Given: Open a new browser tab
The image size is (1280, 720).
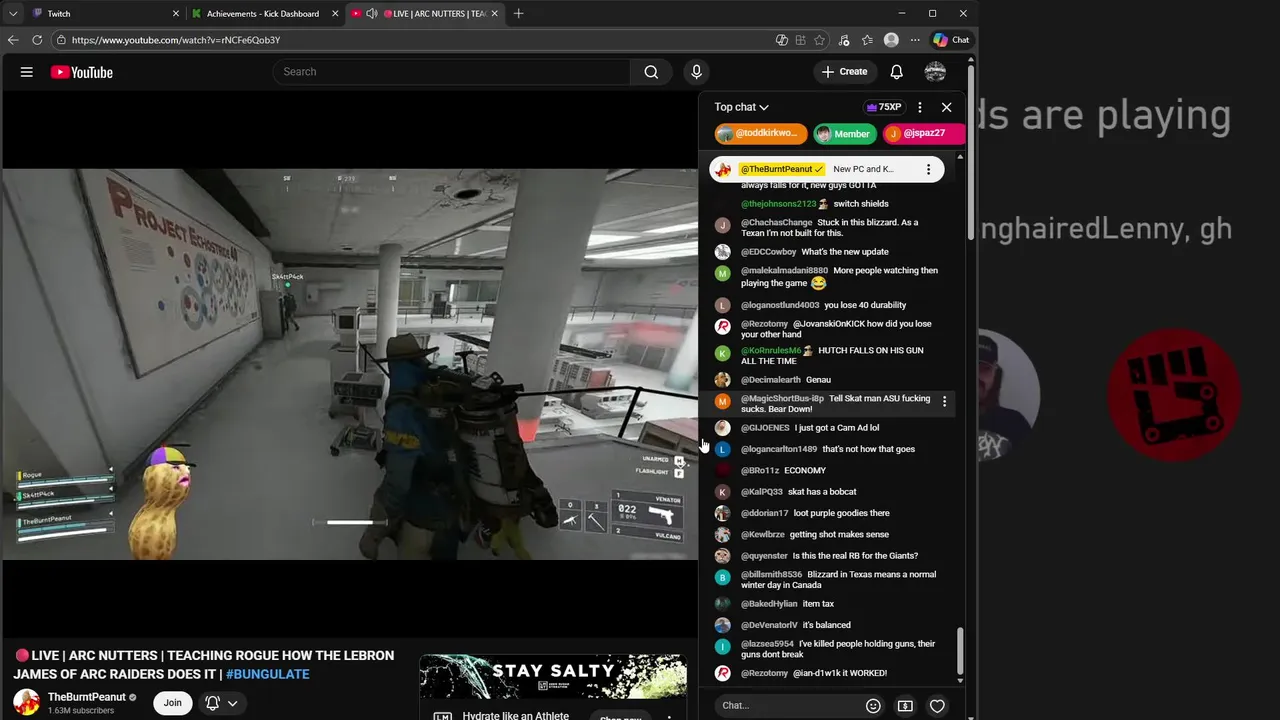Looking at the screenshot, I should pyautogui.click(x=518, y=14).
